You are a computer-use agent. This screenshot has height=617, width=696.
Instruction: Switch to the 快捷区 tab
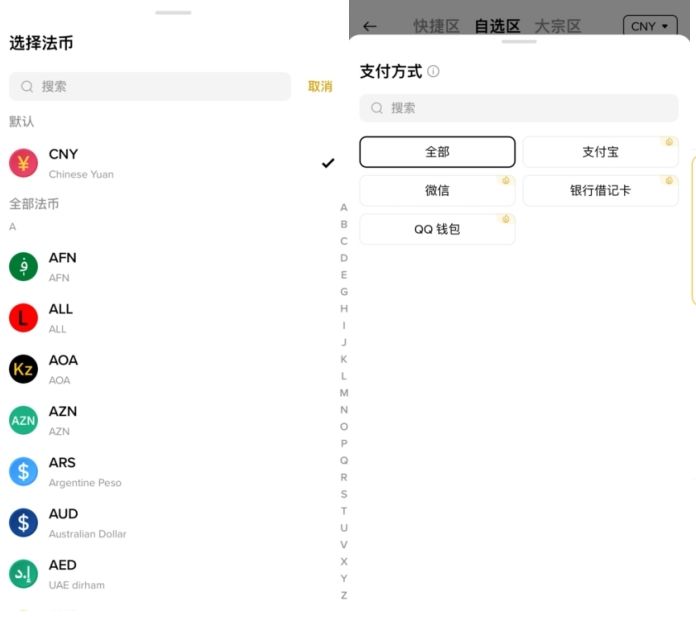[436, 26]
